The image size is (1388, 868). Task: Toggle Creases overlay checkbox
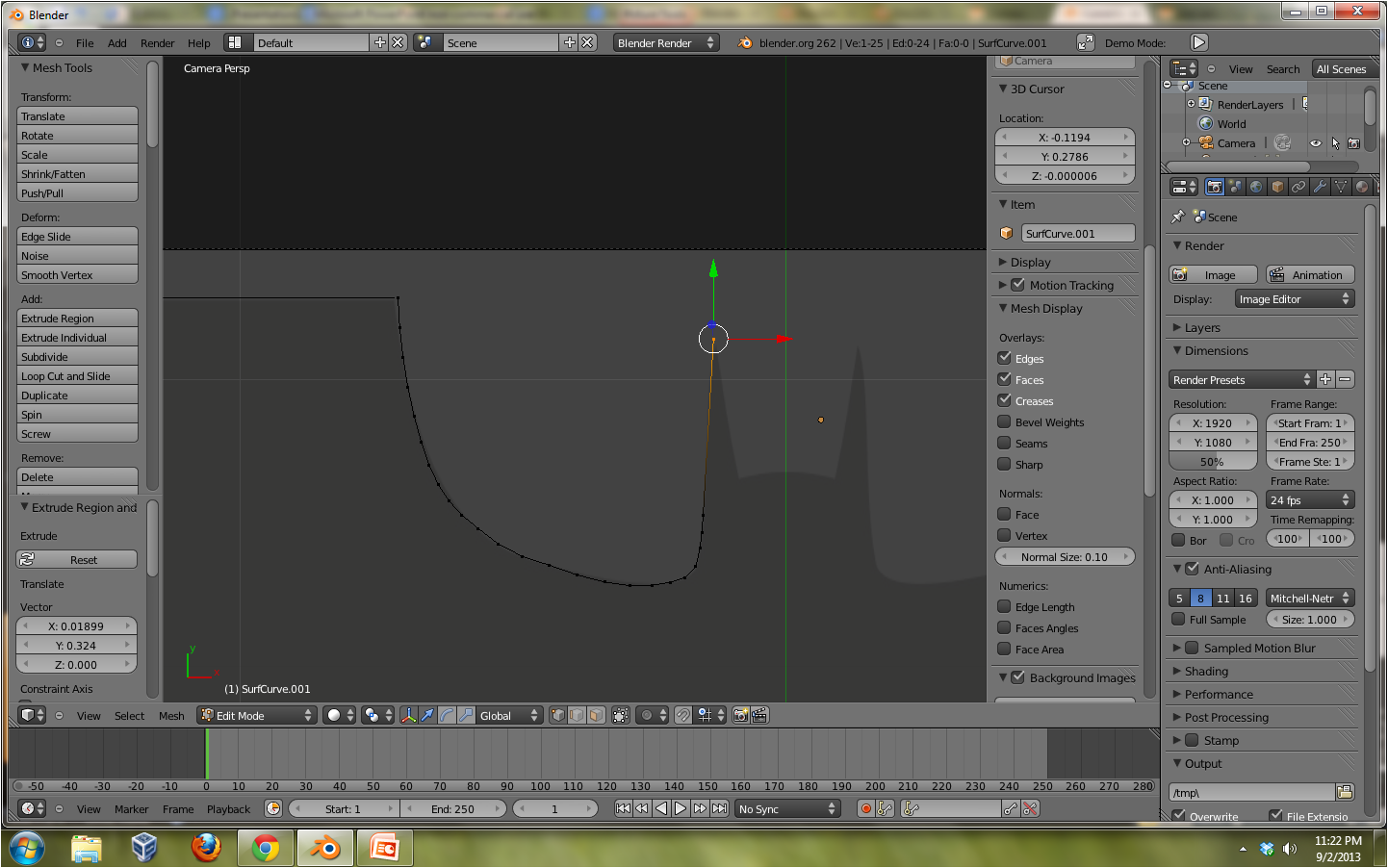pos(1004,400)
